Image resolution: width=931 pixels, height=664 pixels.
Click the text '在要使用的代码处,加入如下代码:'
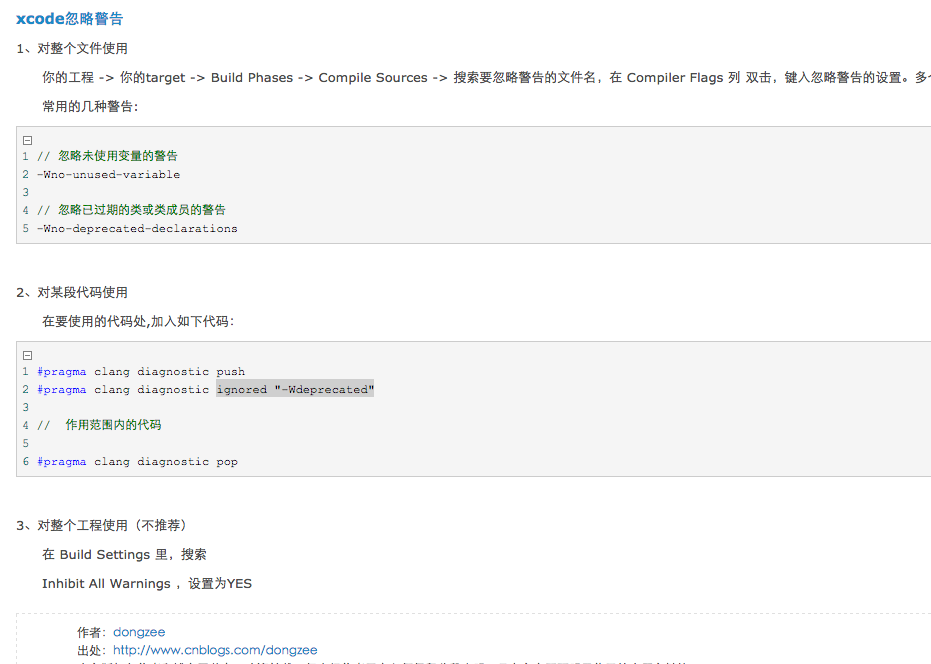coord(138,322)
